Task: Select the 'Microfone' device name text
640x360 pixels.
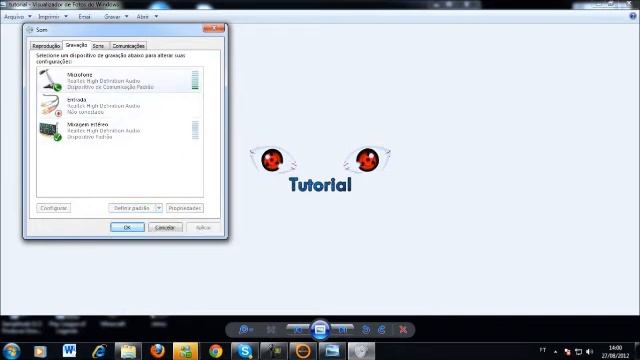Action: coord(80,75)
